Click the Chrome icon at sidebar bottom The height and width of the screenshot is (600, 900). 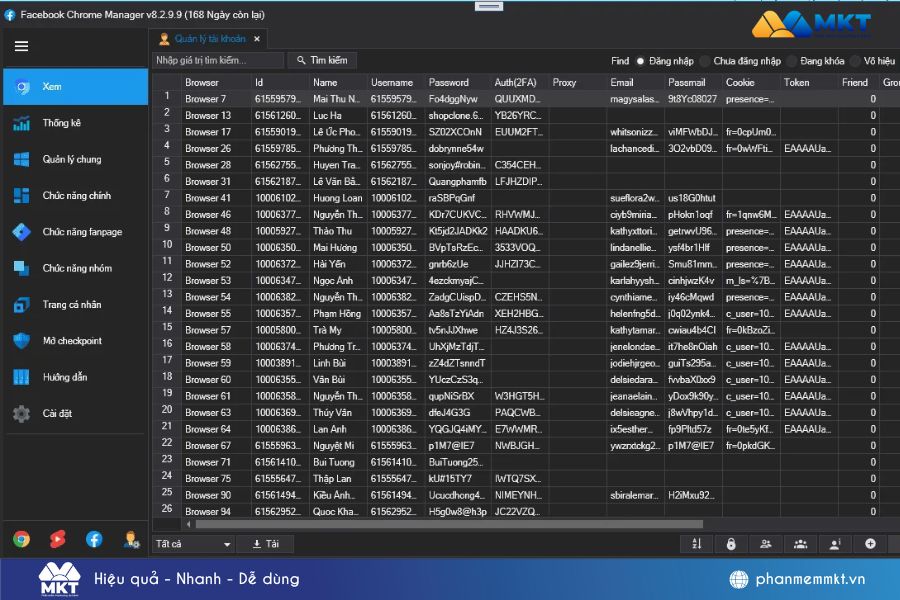(21, 539)
